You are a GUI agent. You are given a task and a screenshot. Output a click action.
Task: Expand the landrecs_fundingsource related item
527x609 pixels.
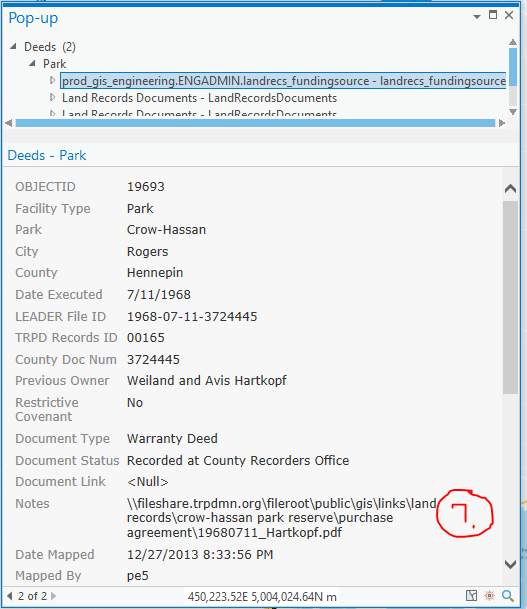coord(52,80)
